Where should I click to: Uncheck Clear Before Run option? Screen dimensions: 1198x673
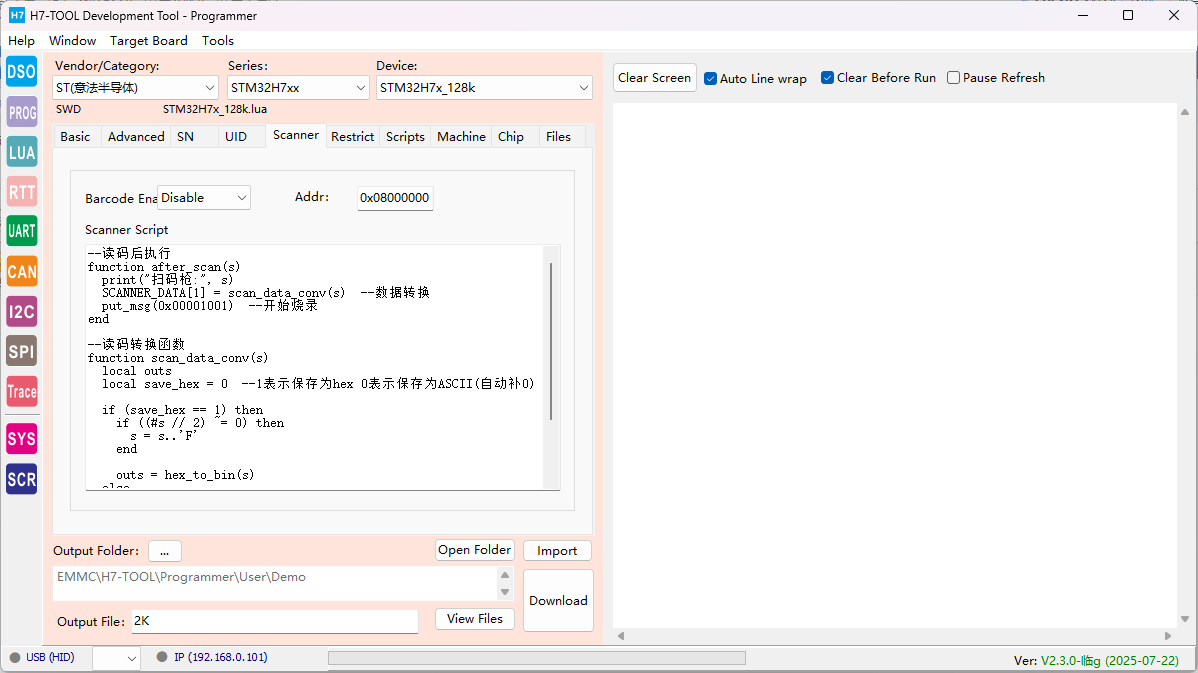pyautogui.click(x=878, y=78)
